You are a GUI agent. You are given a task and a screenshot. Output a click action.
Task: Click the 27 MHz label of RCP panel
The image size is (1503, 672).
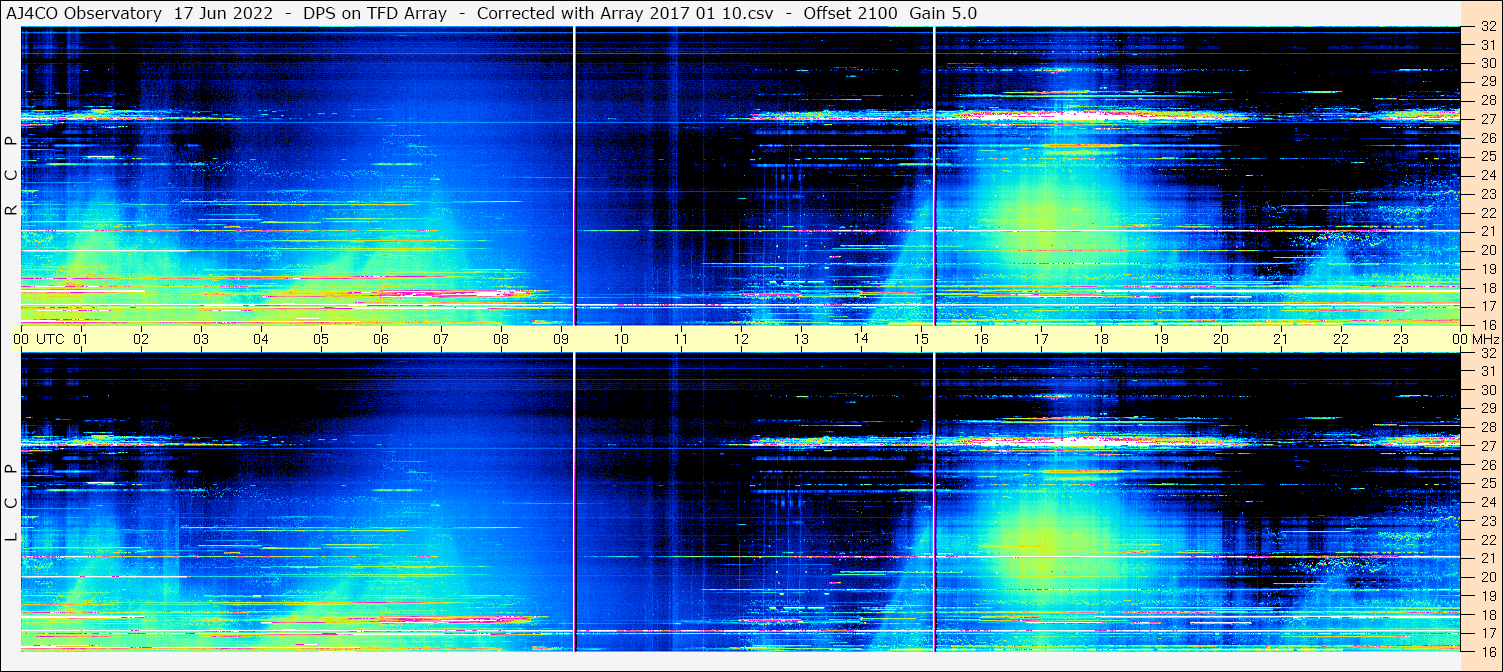coord(1488,119)
